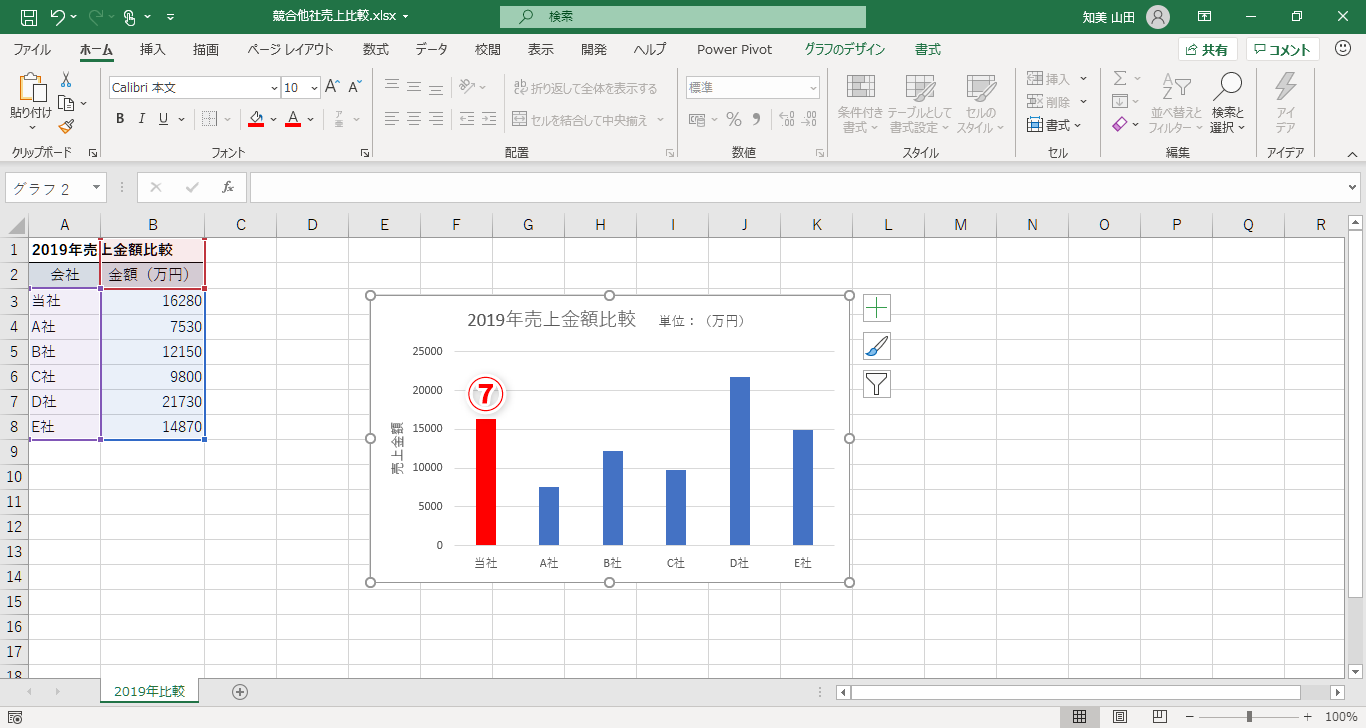Expand the Name Box dropdown (グラフ 2)
The width and height of the screenshot is (1366, 728).
tap(96, 187)
